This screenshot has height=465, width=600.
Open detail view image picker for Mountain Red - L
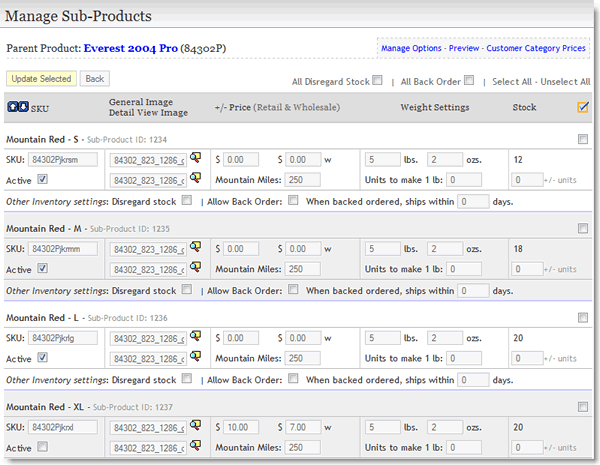(x=195, y=357)
